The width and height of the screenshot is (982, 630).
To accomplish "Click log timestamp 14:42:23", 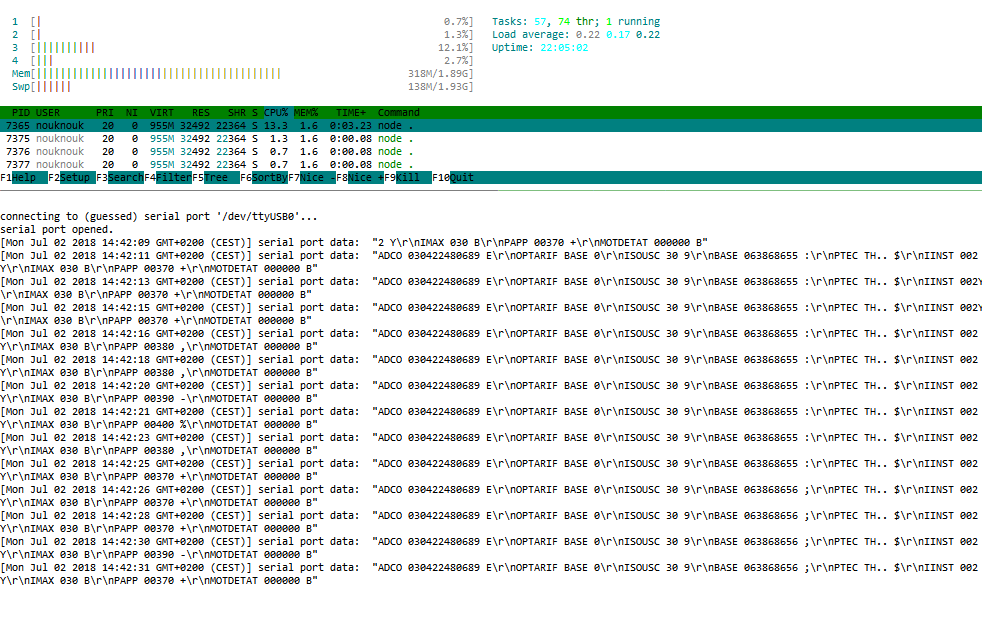I will click(126, 438).
